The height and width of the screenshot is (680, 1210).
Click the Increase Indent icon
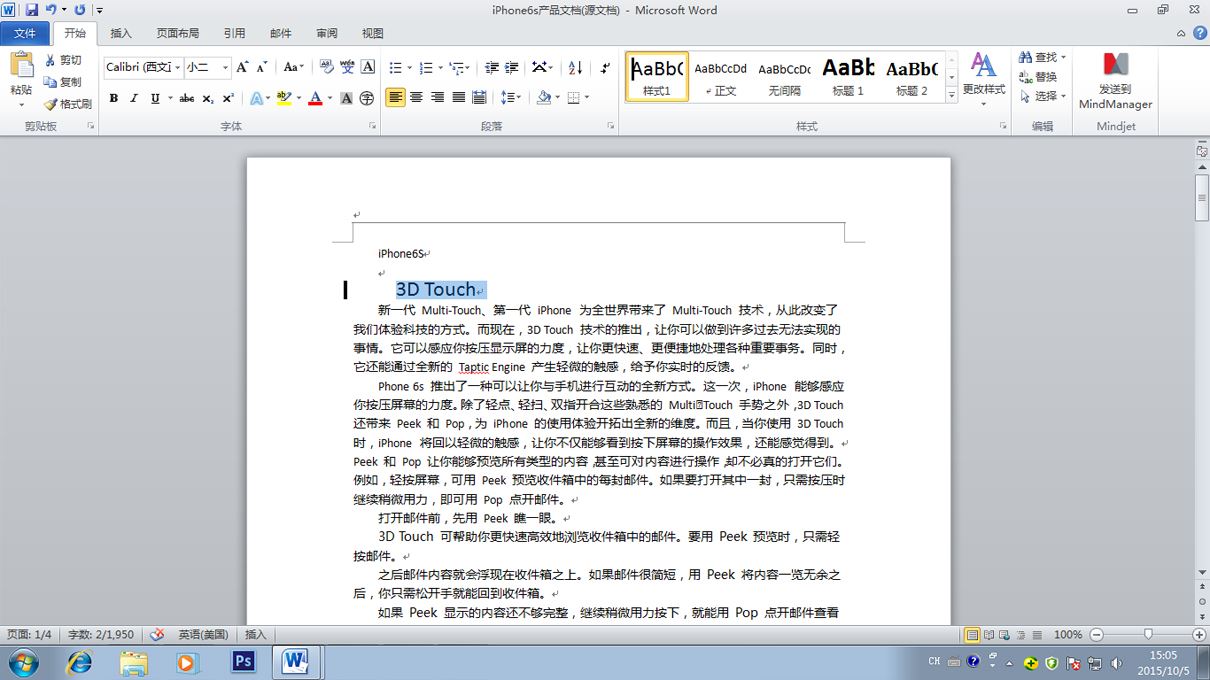coord(511,67)
